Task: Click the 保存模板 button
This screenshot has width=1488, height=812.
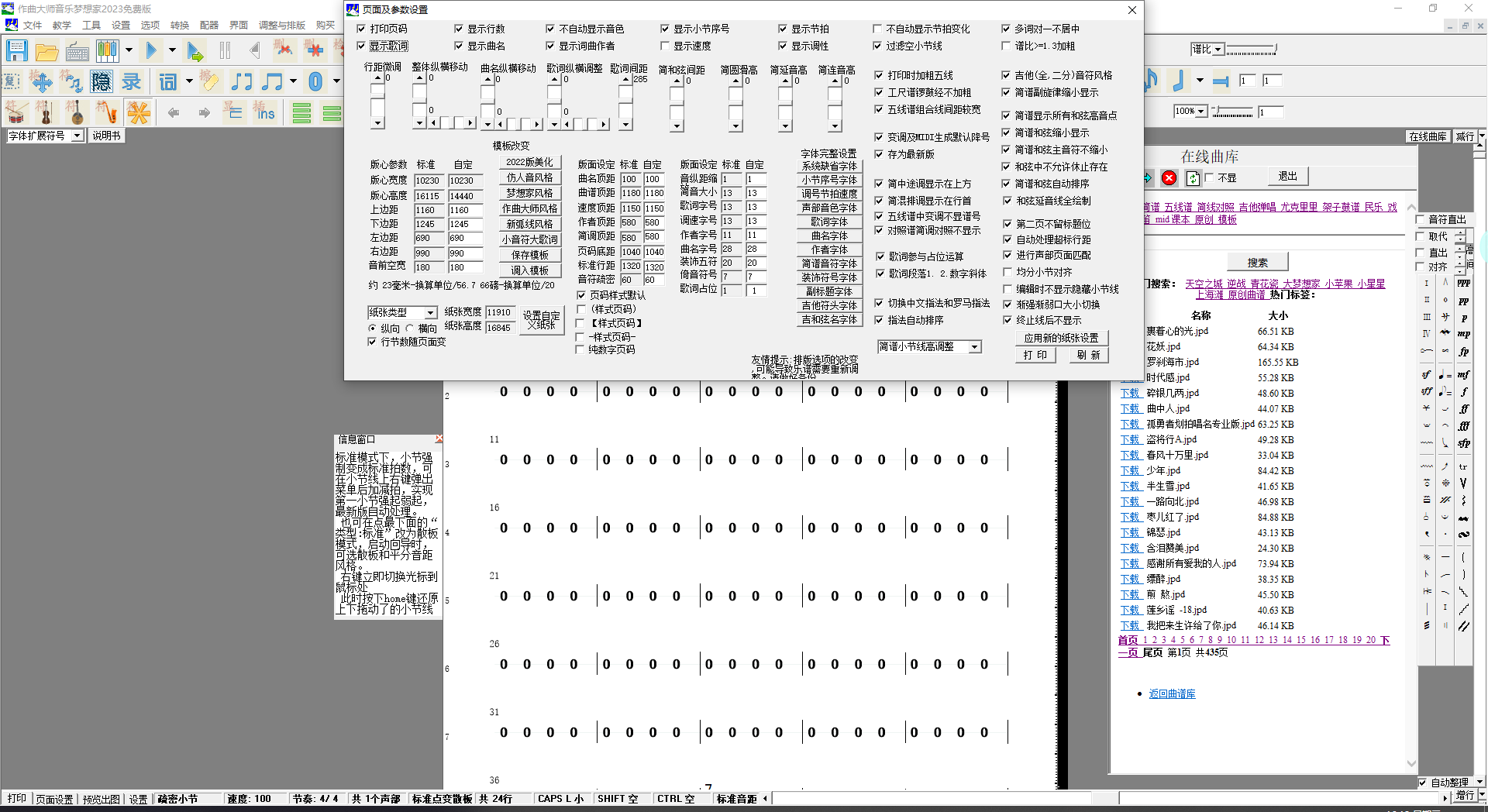Action: (x=529, y=255)
